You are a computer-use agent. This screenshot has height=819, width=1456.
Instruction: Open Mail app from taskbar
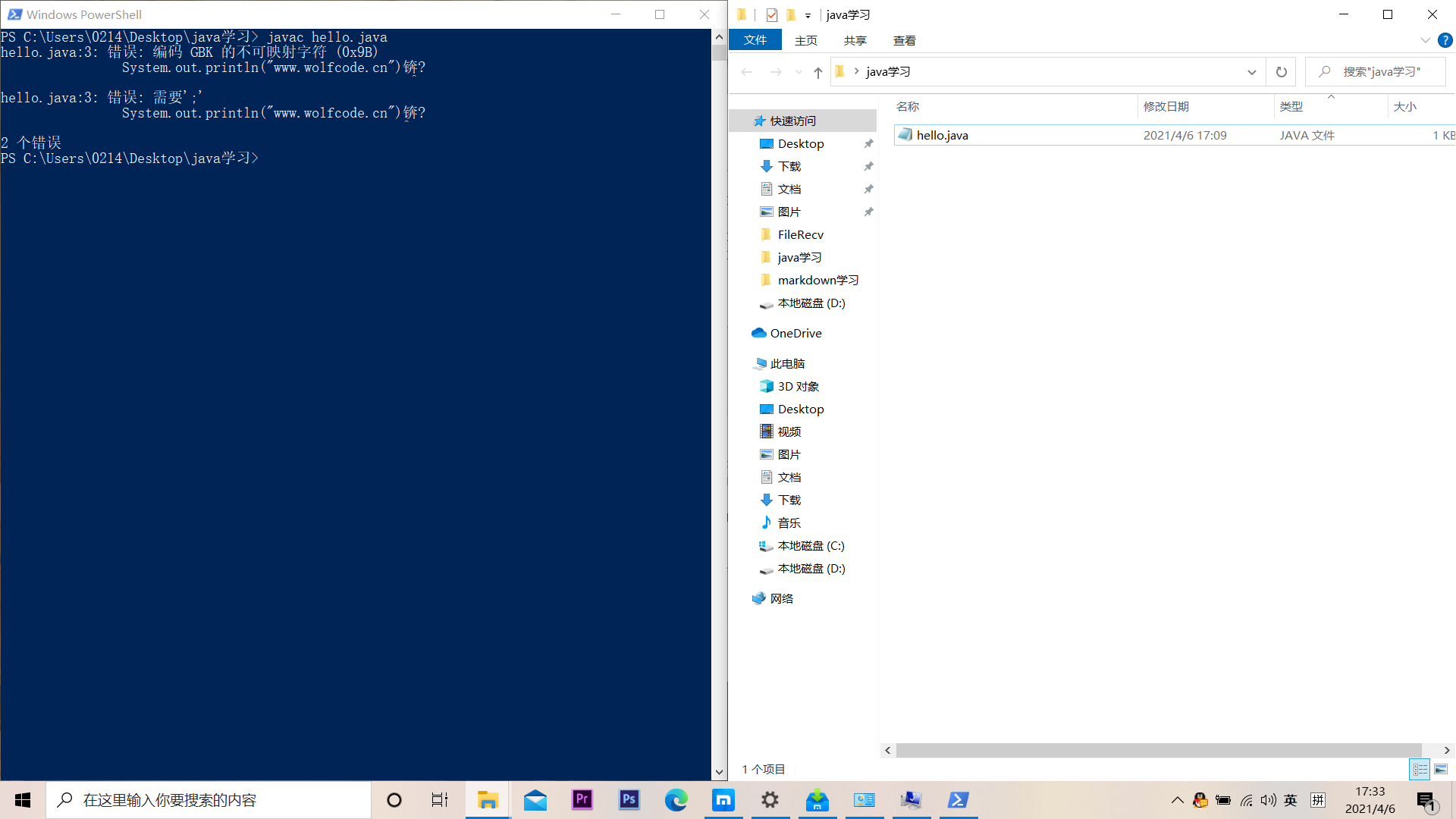[535, 800]
